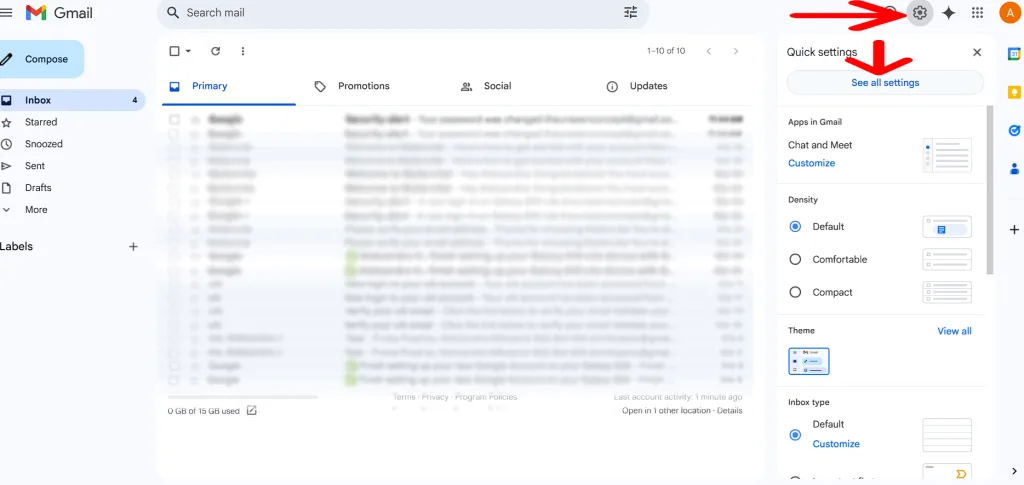Click View all themes link

954,331
